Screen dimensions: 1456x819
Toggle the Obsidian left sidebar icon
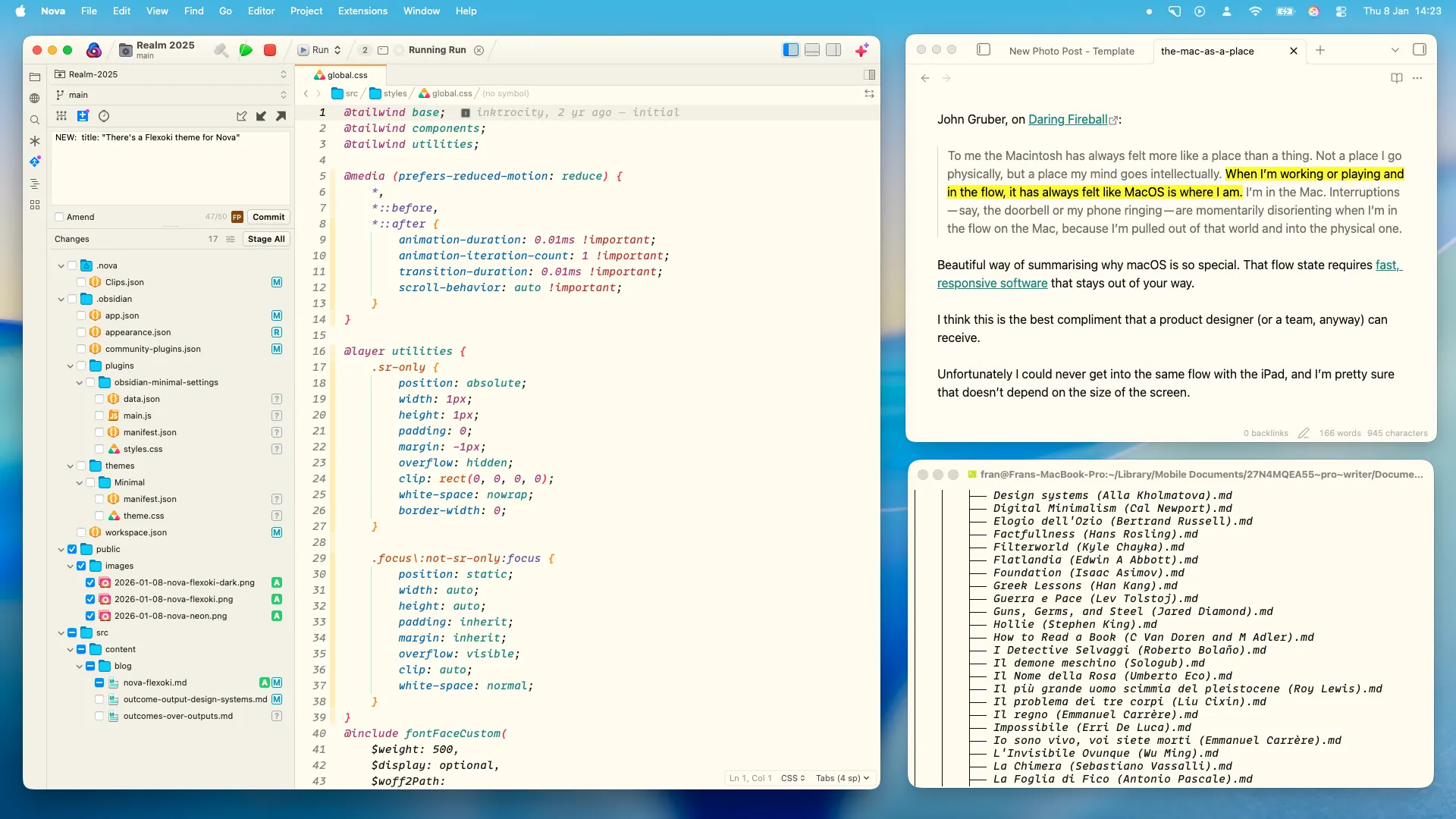984,49
